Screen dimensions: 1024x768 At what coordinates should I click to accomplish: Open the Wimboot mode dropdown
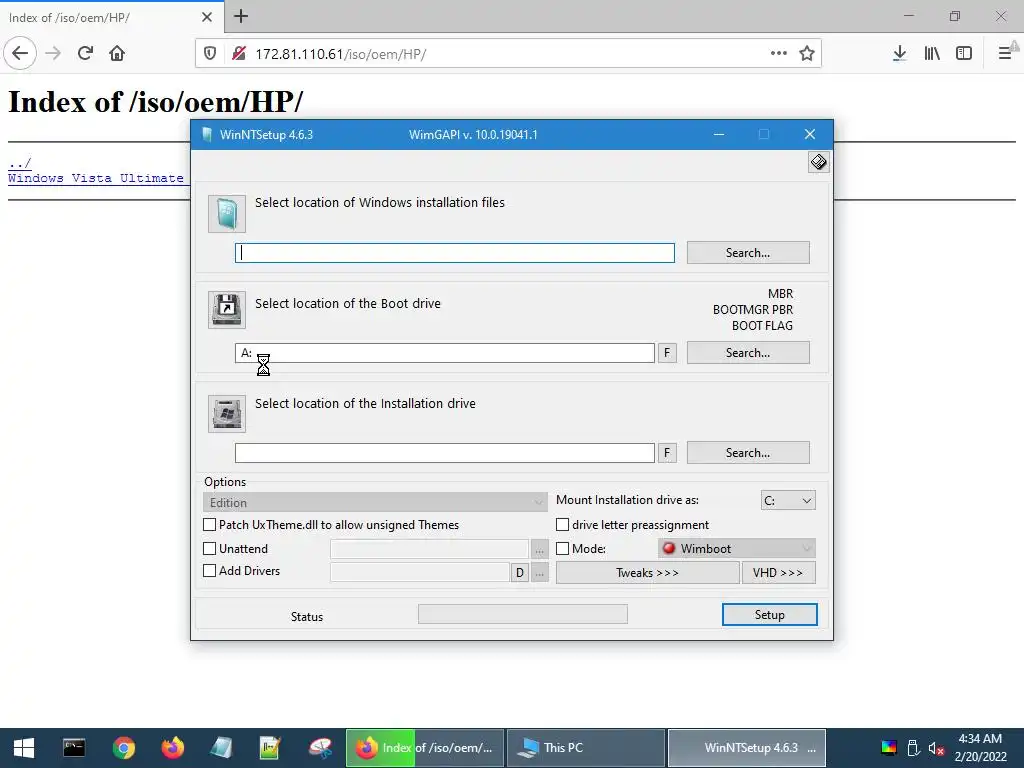coord(737,549)
